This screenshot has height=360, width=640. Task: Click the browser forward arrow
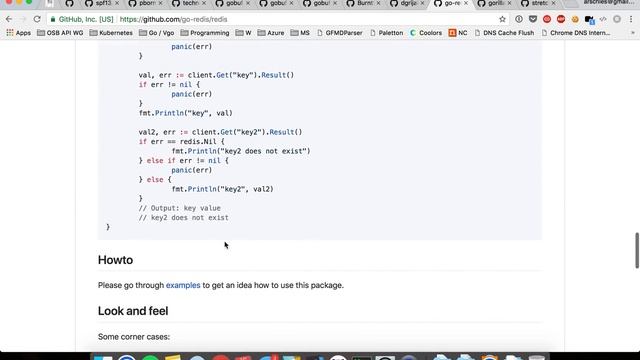(x=23, y=19)
